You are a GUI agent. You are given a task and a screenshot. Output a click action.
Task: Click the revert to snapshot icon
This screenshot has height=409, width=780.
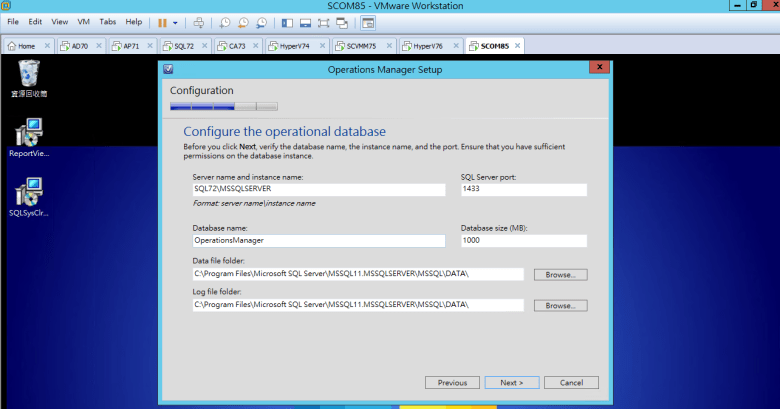(243, 22)
